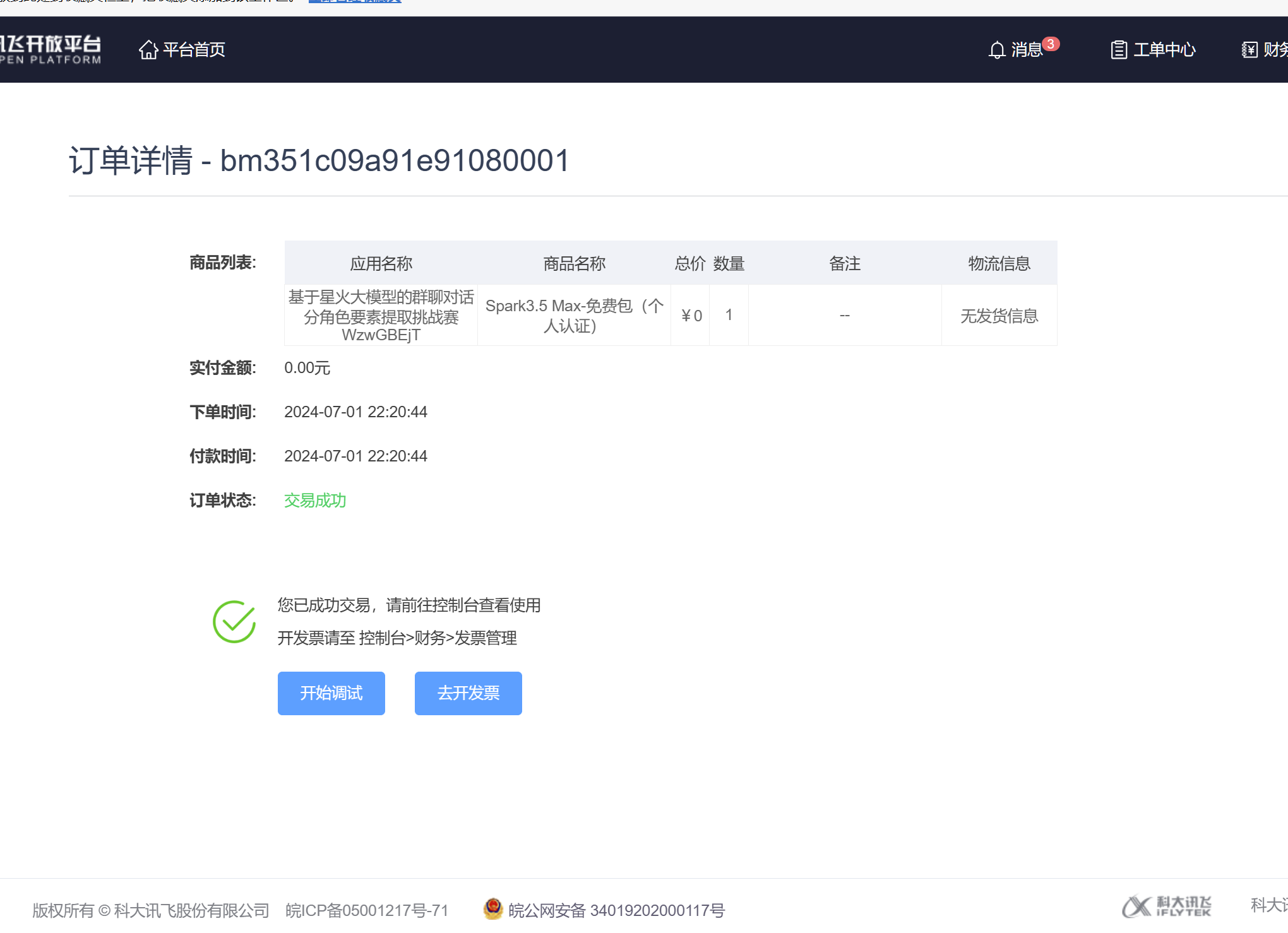Click the 备注 column header

click(x=845, y=263)
